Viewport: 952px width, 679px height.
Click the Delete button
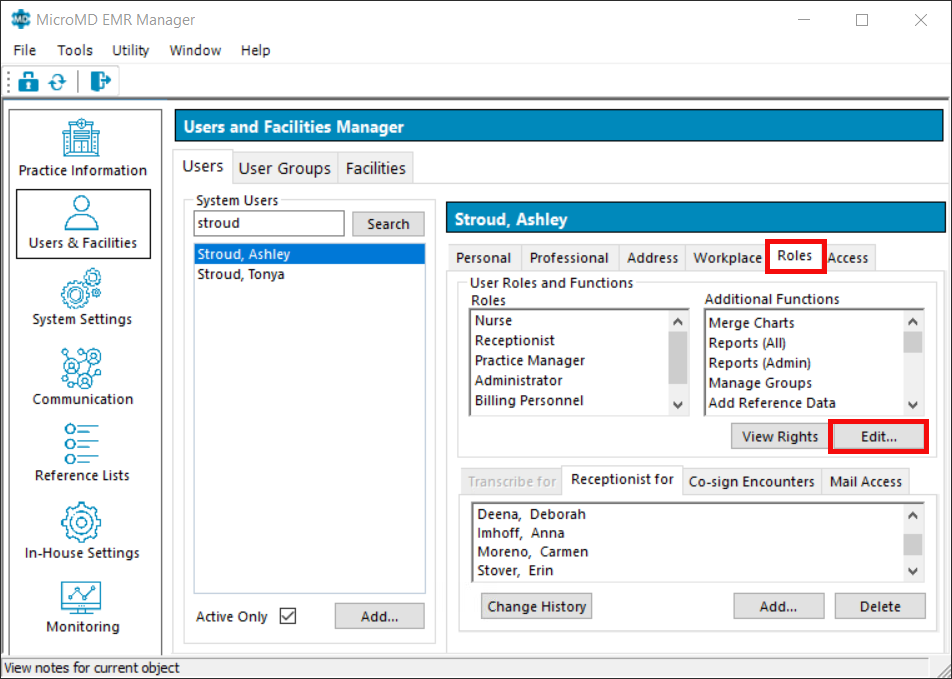click(880, 606)
